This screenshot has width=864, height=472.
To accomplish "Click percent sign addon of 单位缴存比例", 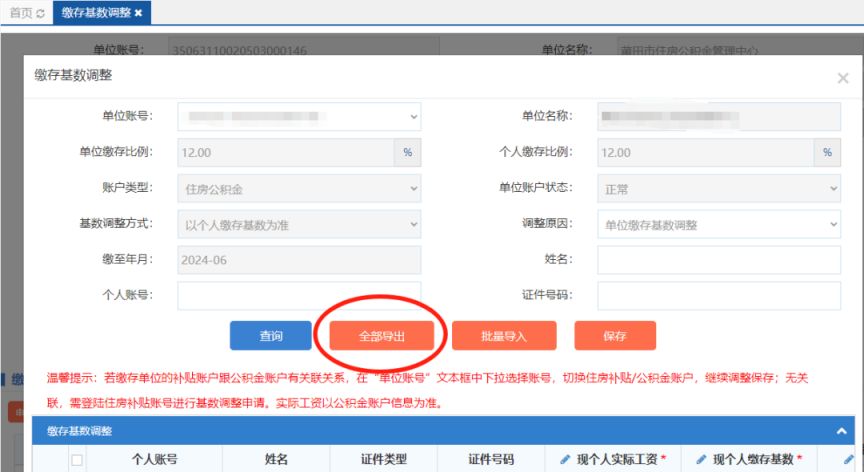I will tap(408, 153).
